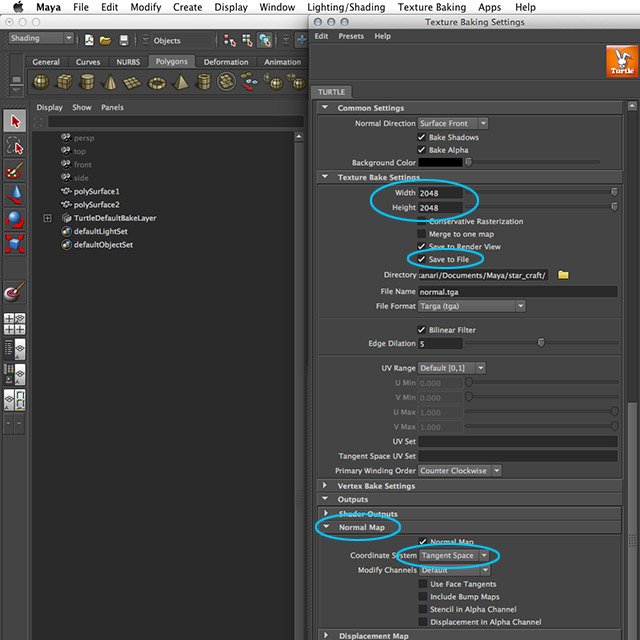Enable Stencil in Alpha Channel

423,609
